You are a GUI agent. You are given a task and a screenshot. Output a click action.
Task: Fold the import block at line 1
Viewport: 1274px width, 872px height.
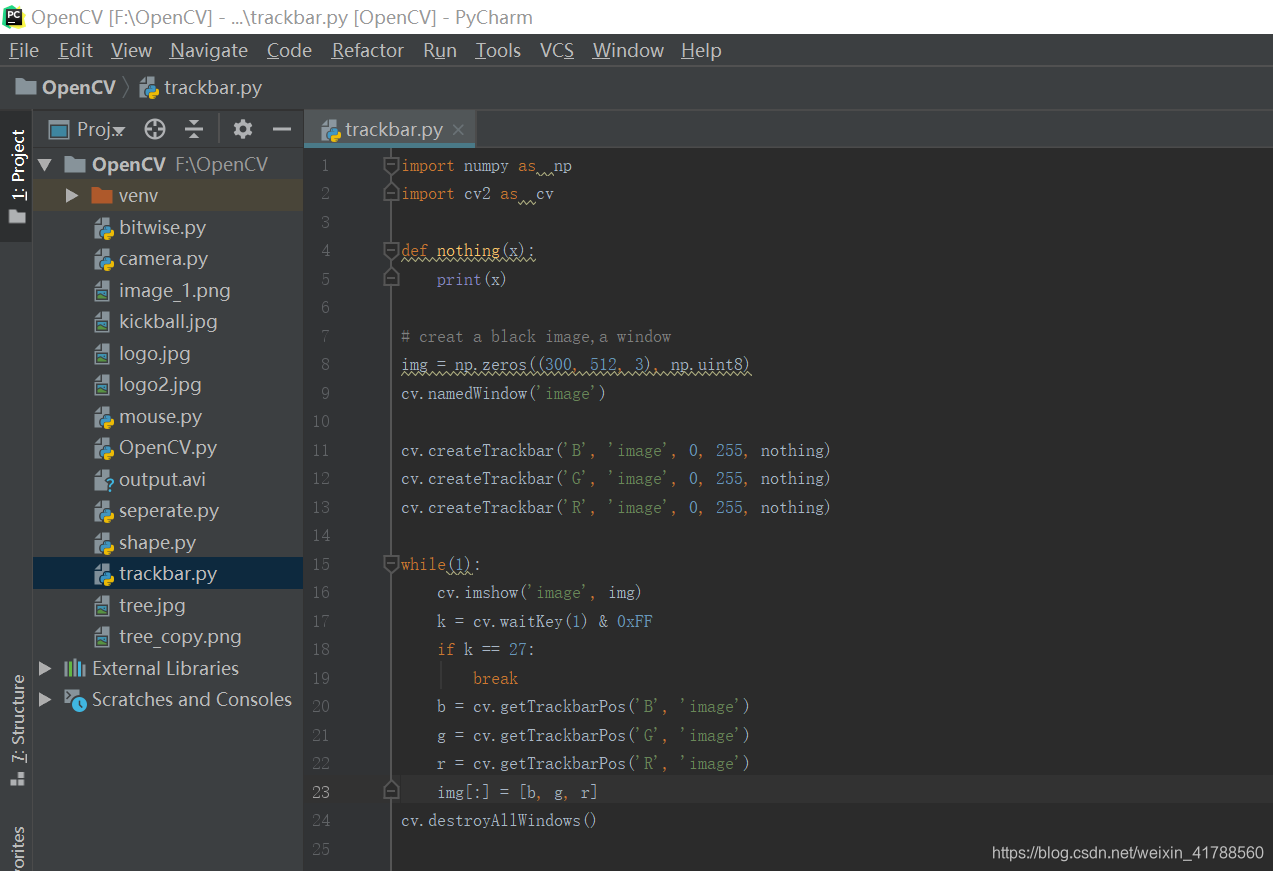pos(392,166)
